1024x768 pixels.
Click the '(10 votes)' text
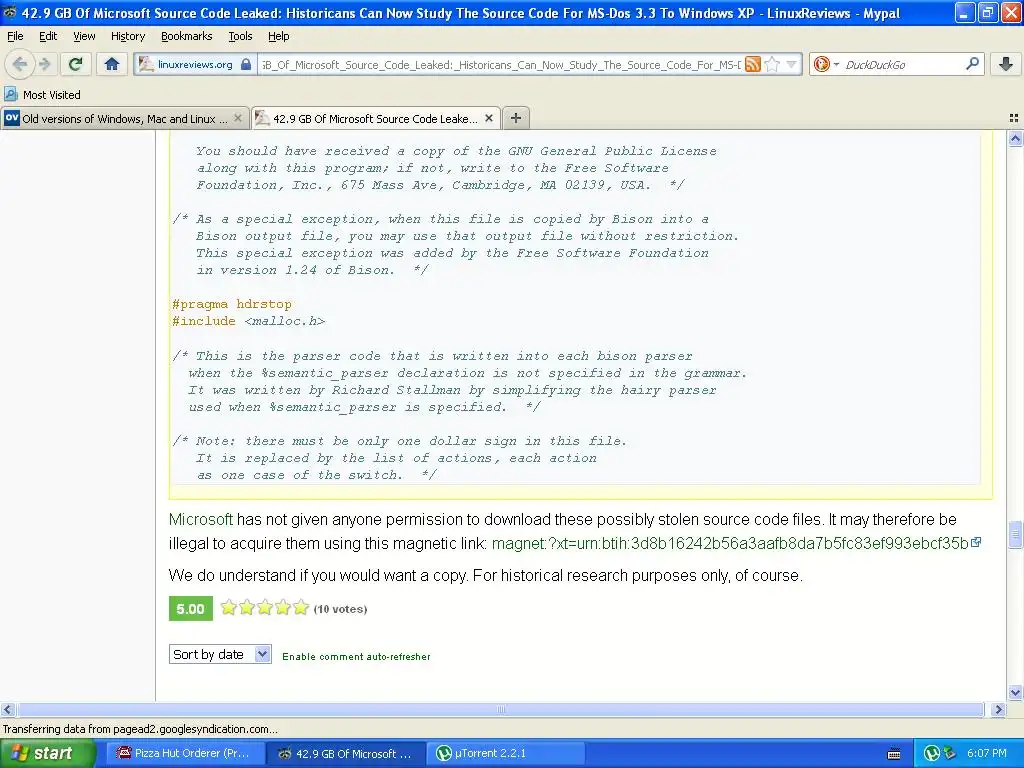[340, 609]
